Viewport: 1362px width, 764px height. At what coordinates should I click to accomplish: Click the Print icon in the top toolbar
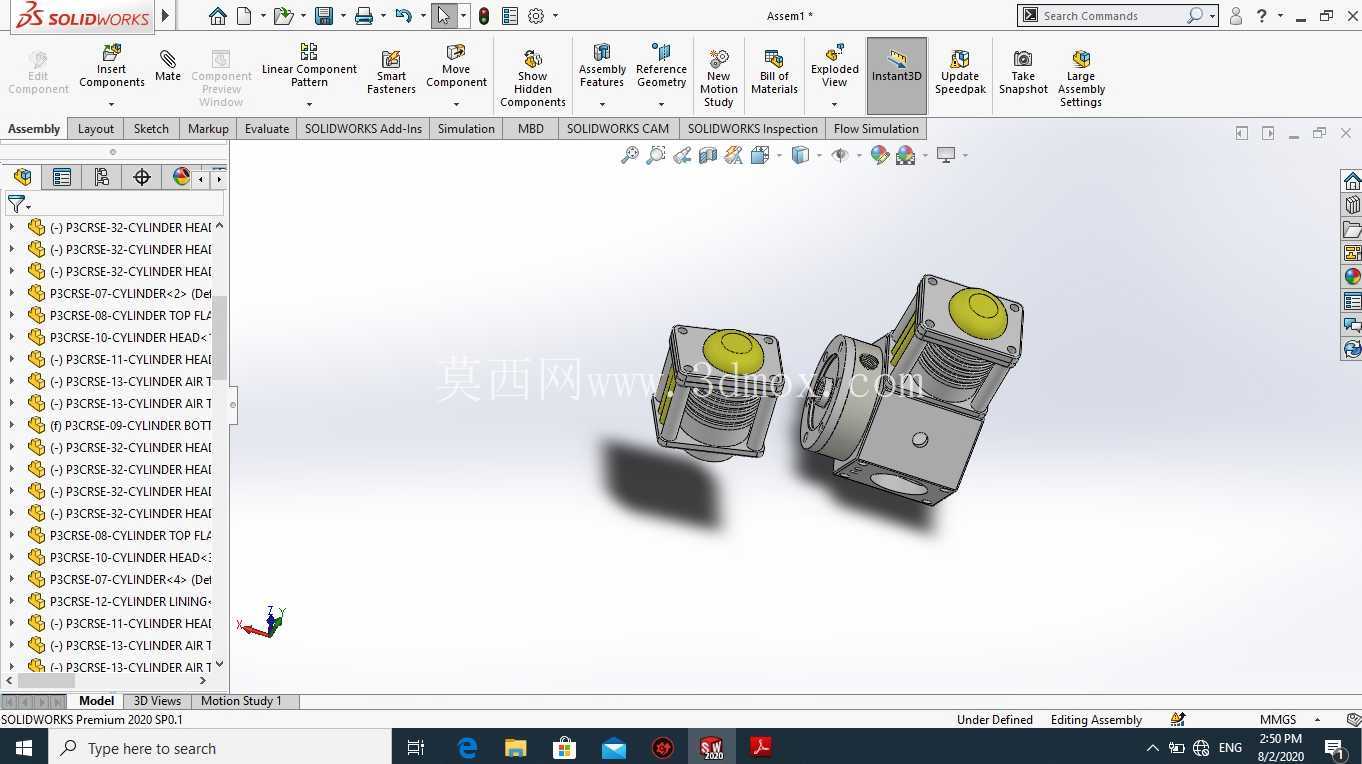coord(364,16)
